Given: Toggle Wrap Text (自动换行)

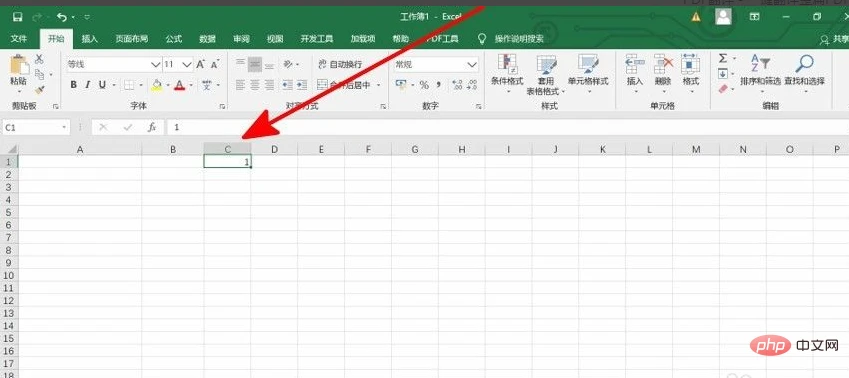Looking at the screenshot, I should (339, 64).
